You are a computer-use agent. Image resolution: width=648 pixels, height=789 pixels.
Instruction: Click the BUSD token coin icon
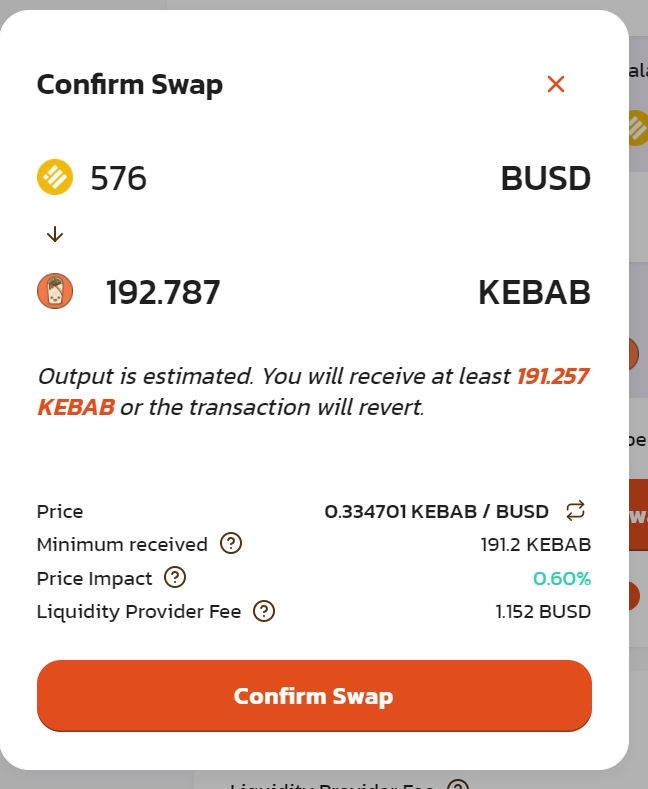55,178
